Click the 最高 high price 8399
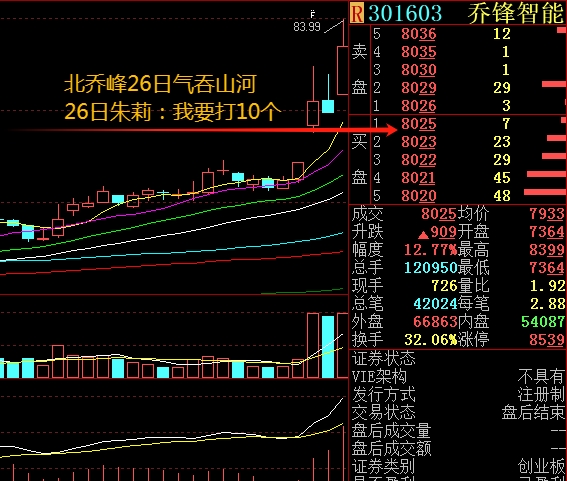Viewport: 567px width, 481px height. pos(547,250)
